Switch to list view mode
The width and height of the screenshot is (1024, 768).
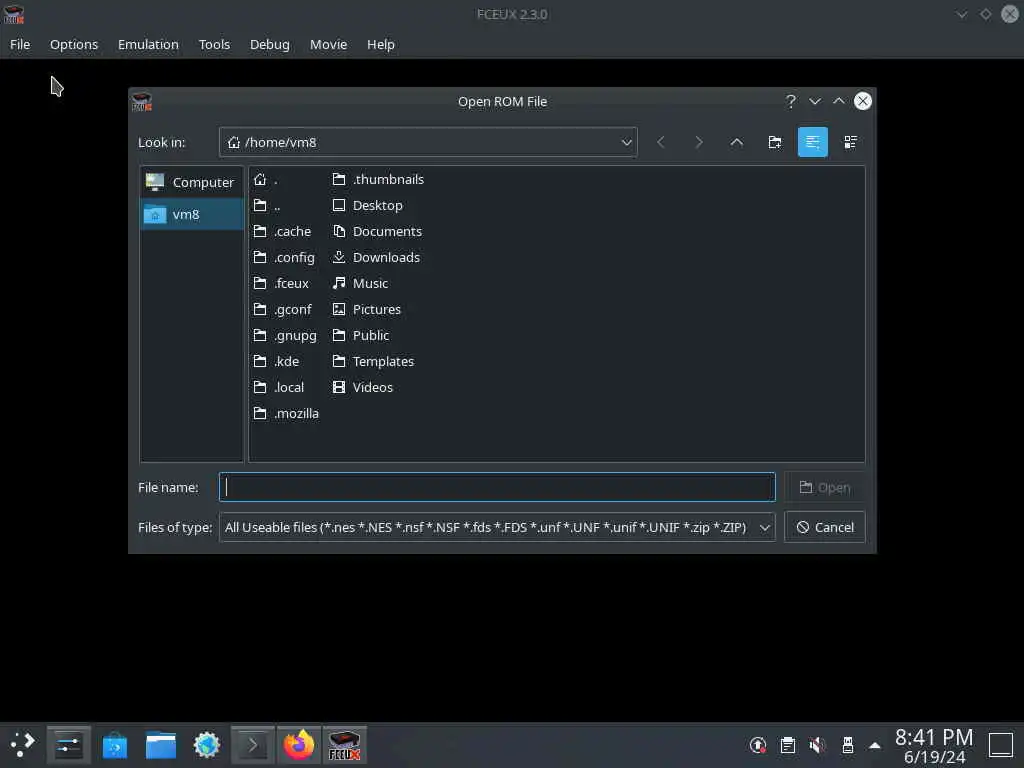pos(812,142)
